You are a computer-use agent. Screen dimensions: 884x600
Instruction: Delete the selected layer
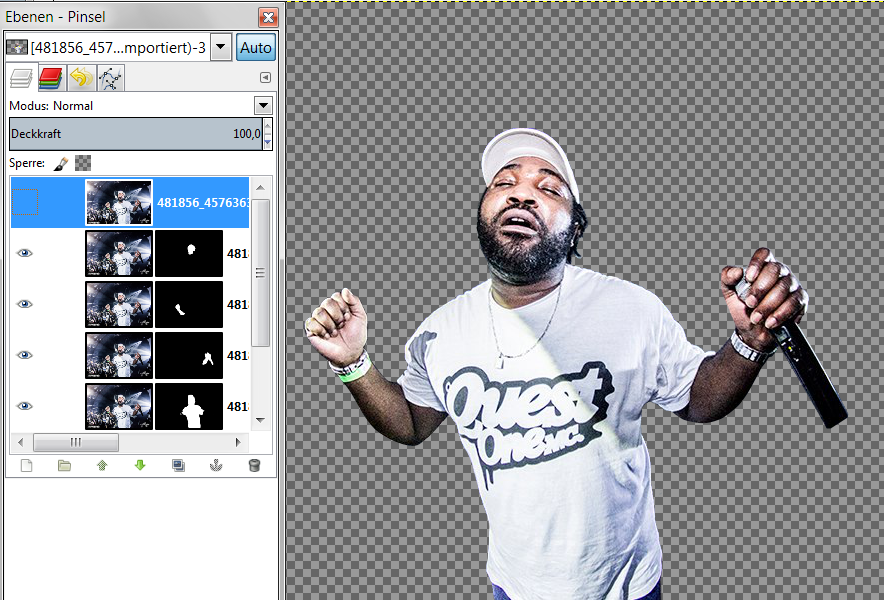tap(254, 466)
